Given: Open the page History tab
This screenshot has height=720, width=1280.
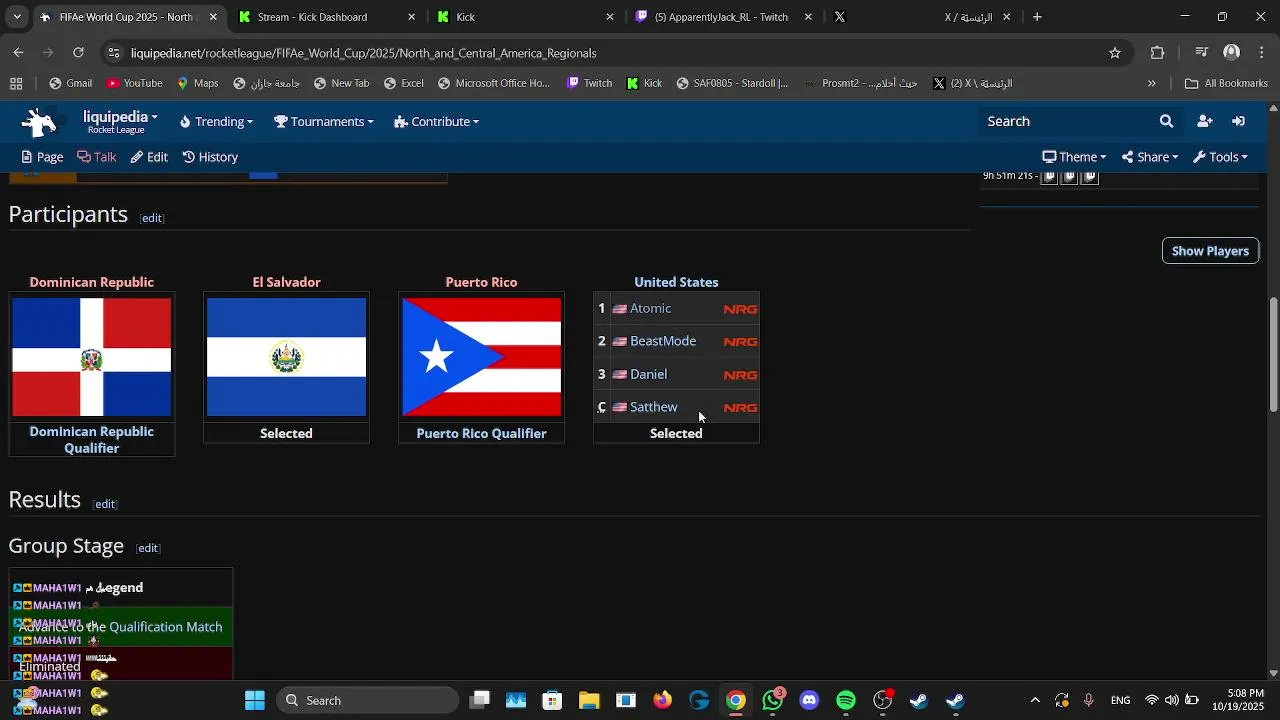Looking at the screenshot, I should [210, 157].
